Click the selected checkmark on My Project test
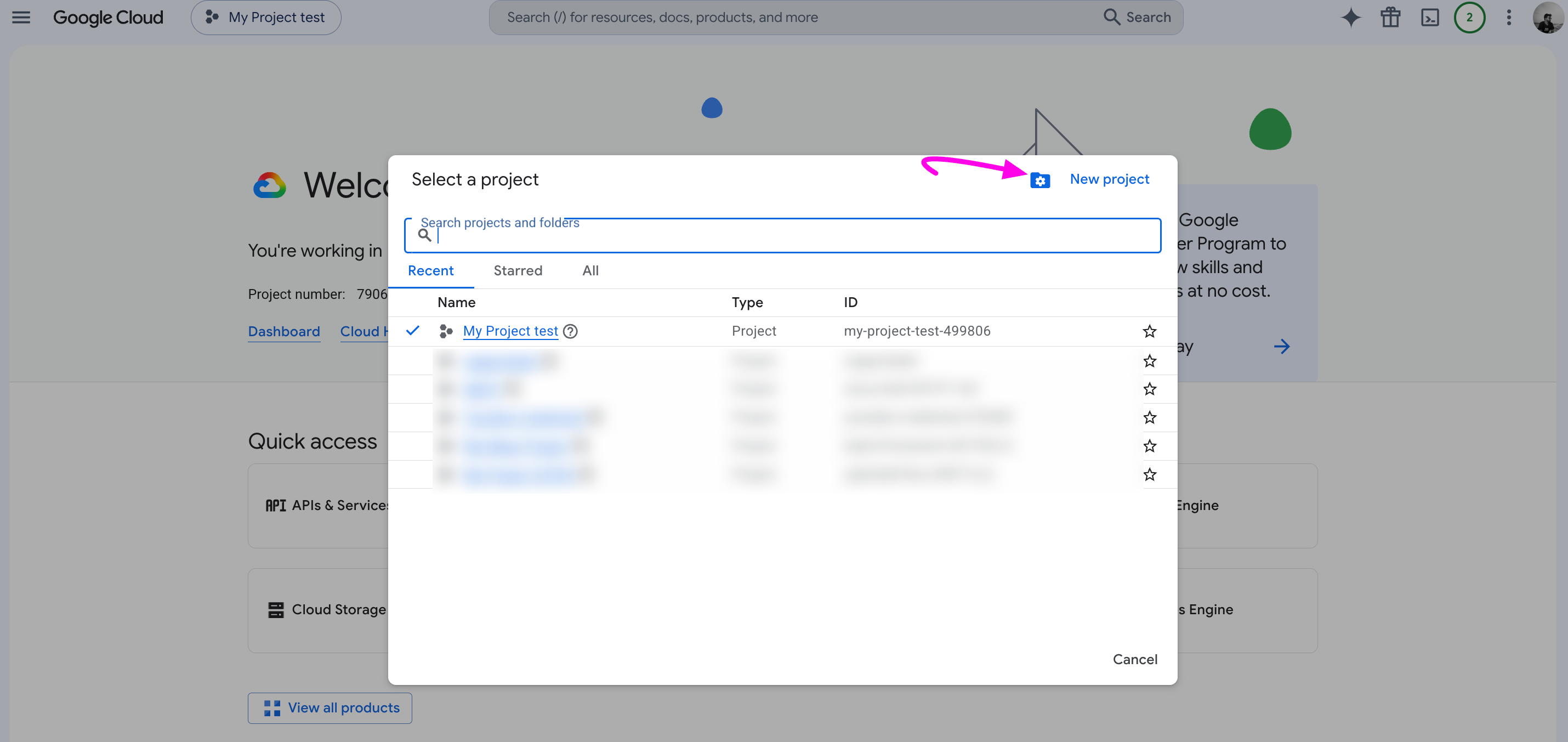Viewport: 1568px width, 742px height. [x=412, y=331]
